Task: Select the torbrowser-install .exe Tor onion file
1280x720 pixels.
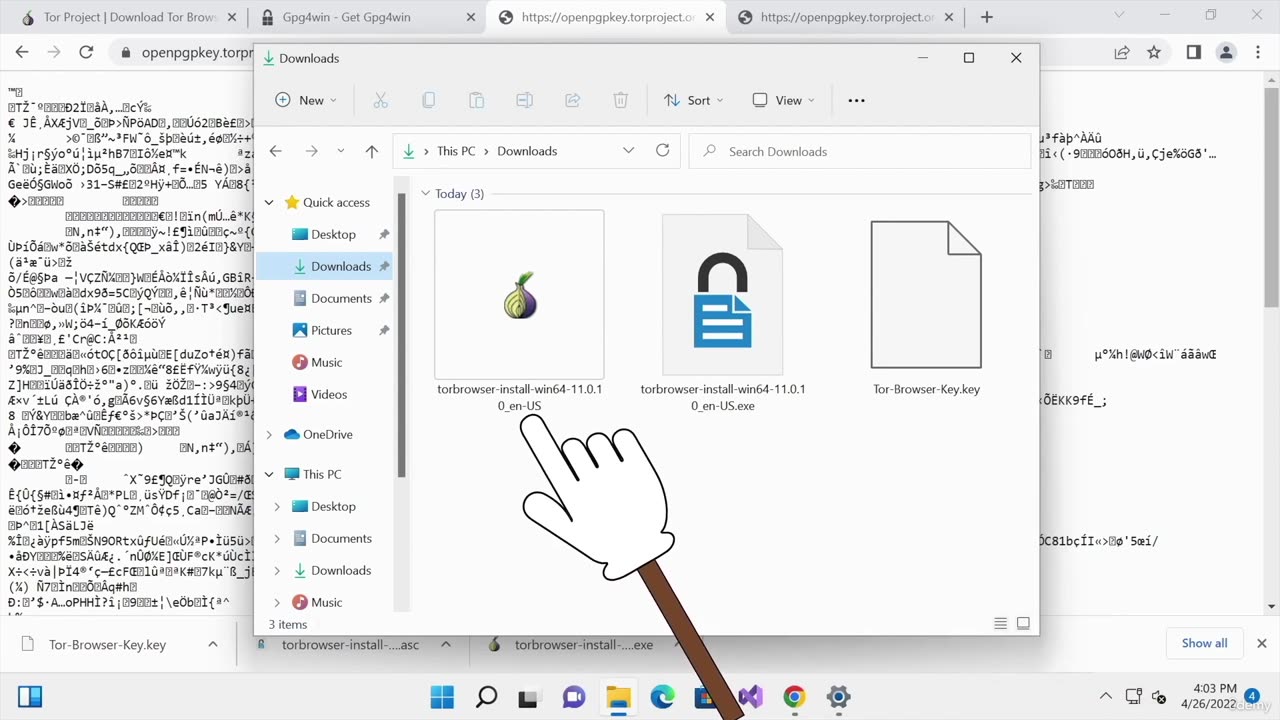Action: click(x=520, y=312)
